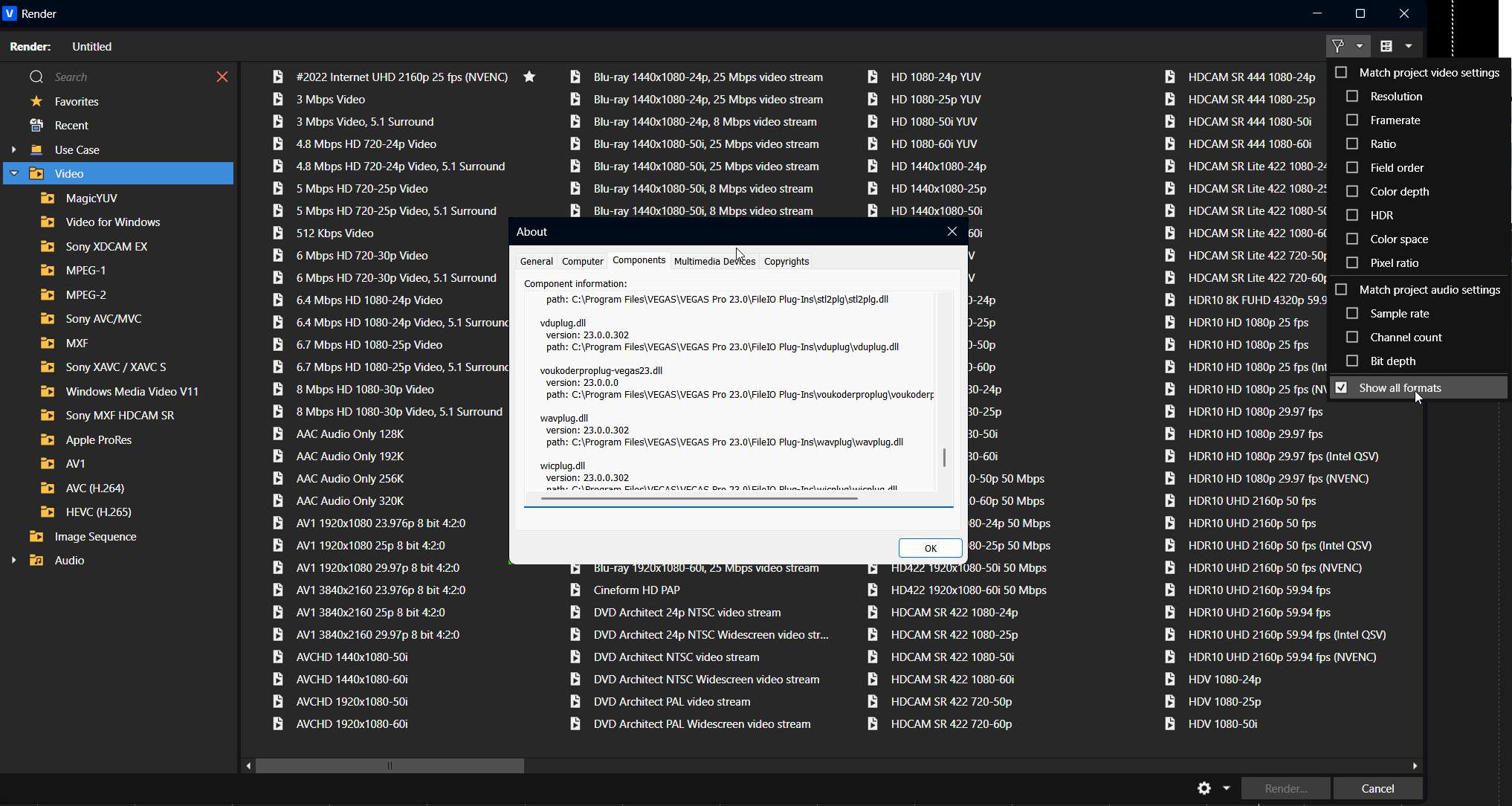Uncheck Show all formats
The image size is (1512, 806).
pyautogui.click(x=1342, y=387)
